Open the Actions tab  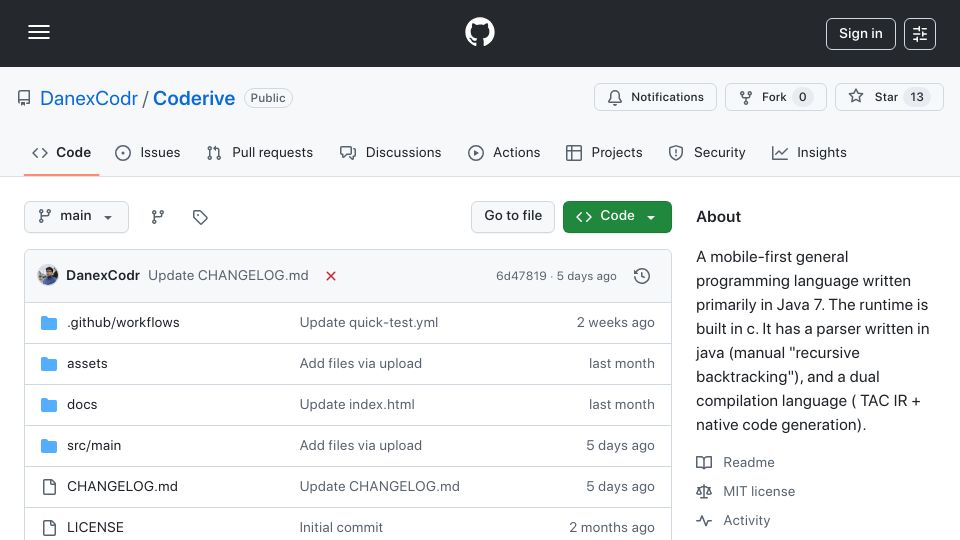coord(504,152)
